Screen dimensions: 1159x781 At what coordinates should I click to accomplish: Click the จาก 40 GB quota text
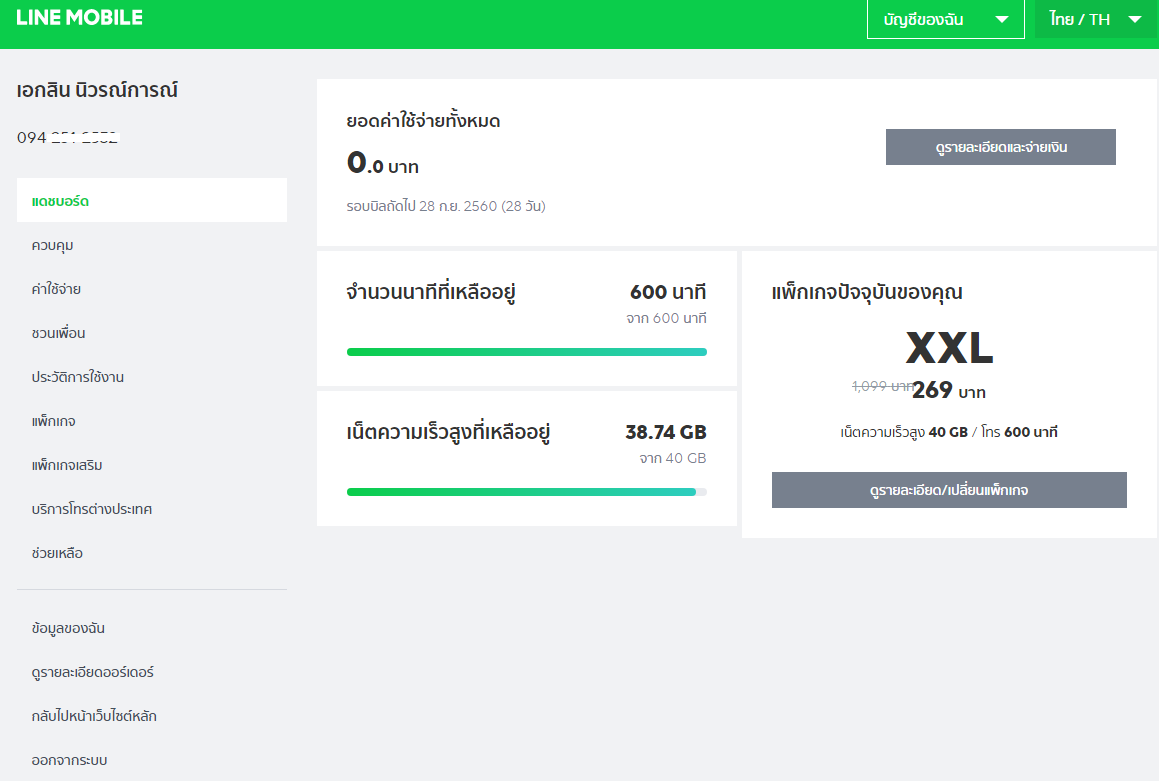[673, 458]
